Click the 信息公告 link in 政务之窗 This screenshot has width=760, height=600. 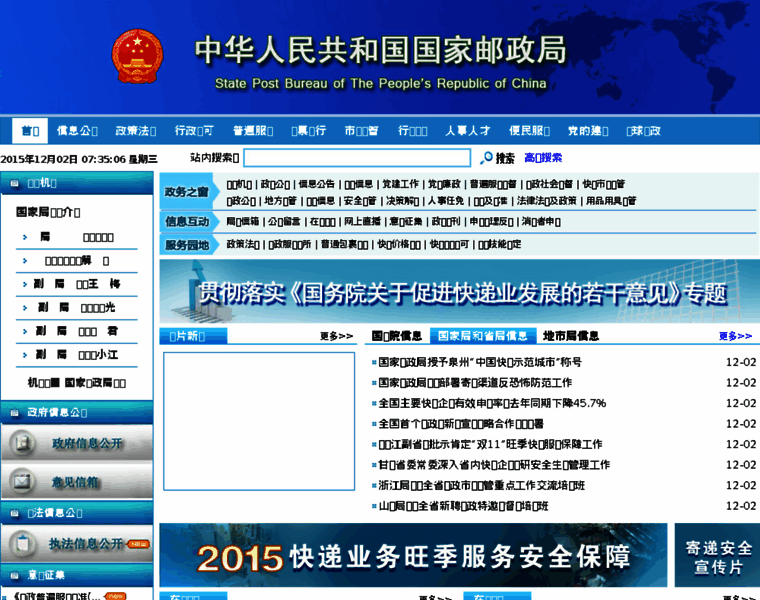pyautogui.click(x=317, y=184)
